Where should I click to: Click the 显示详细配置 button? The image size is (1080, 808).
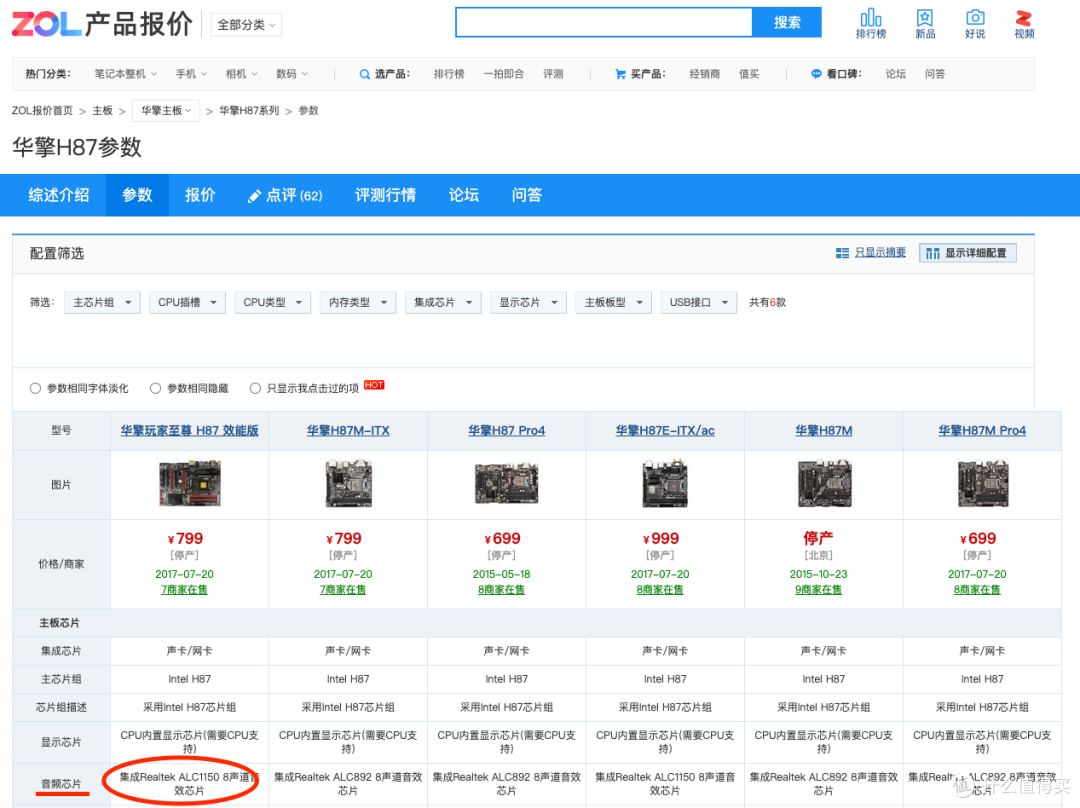968,253
